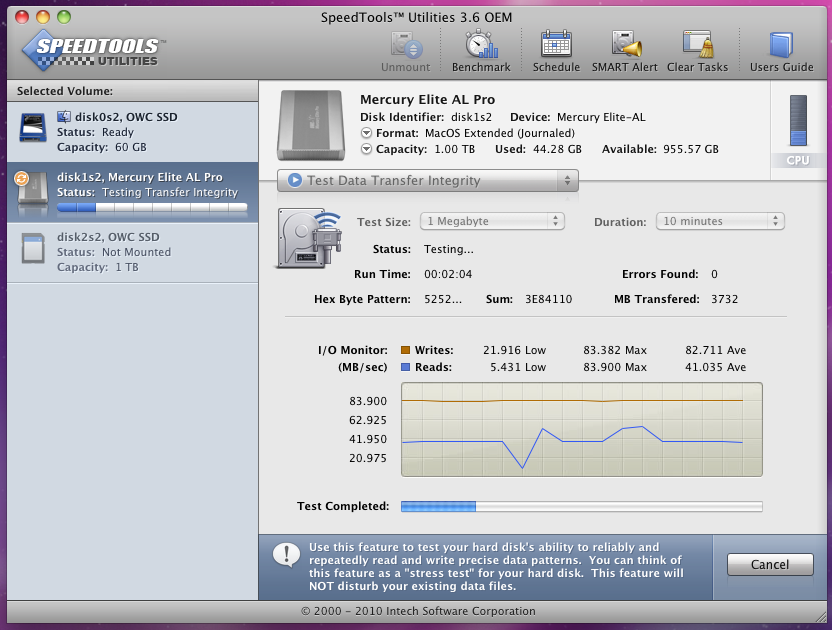
Task: Click the green zoom window button
Action: pos(64,17)
